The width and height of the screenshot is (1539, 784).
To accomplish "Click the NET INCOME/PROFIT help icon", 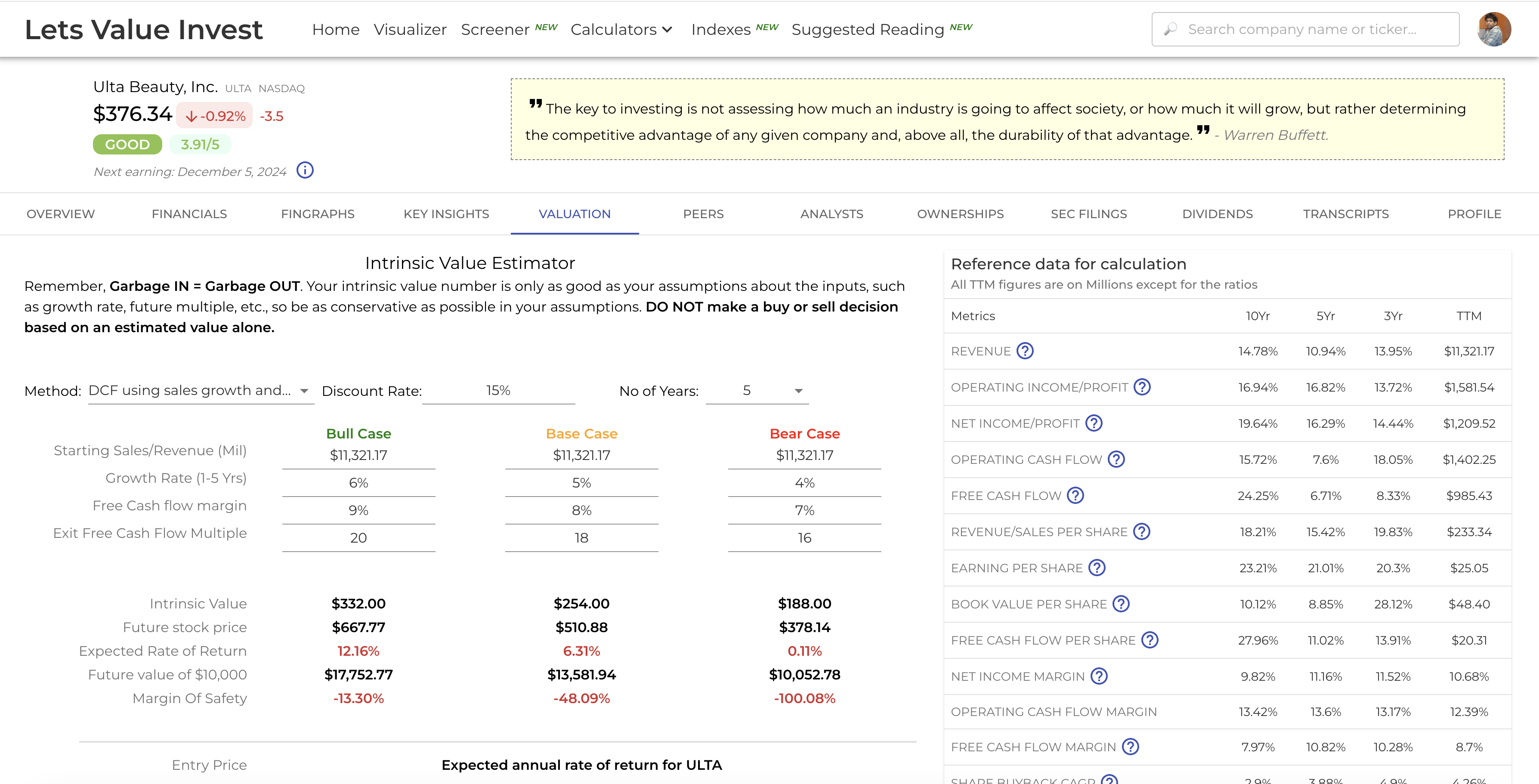I will pyautogui.click(x=1094, y=423).
